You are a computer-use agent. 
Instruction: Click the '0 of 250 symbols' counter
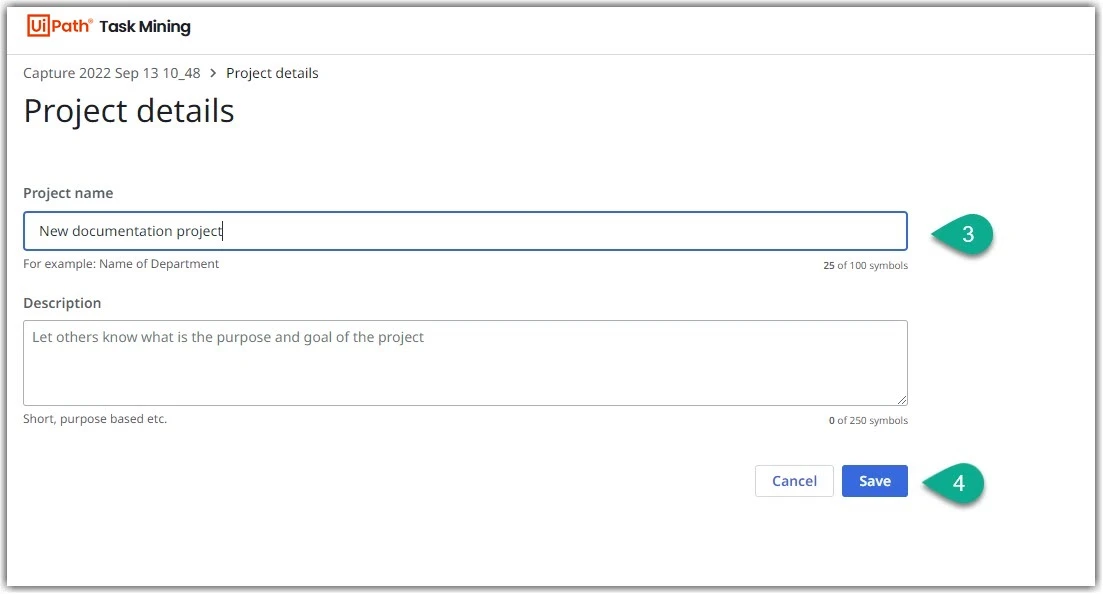tap(868, 420)
